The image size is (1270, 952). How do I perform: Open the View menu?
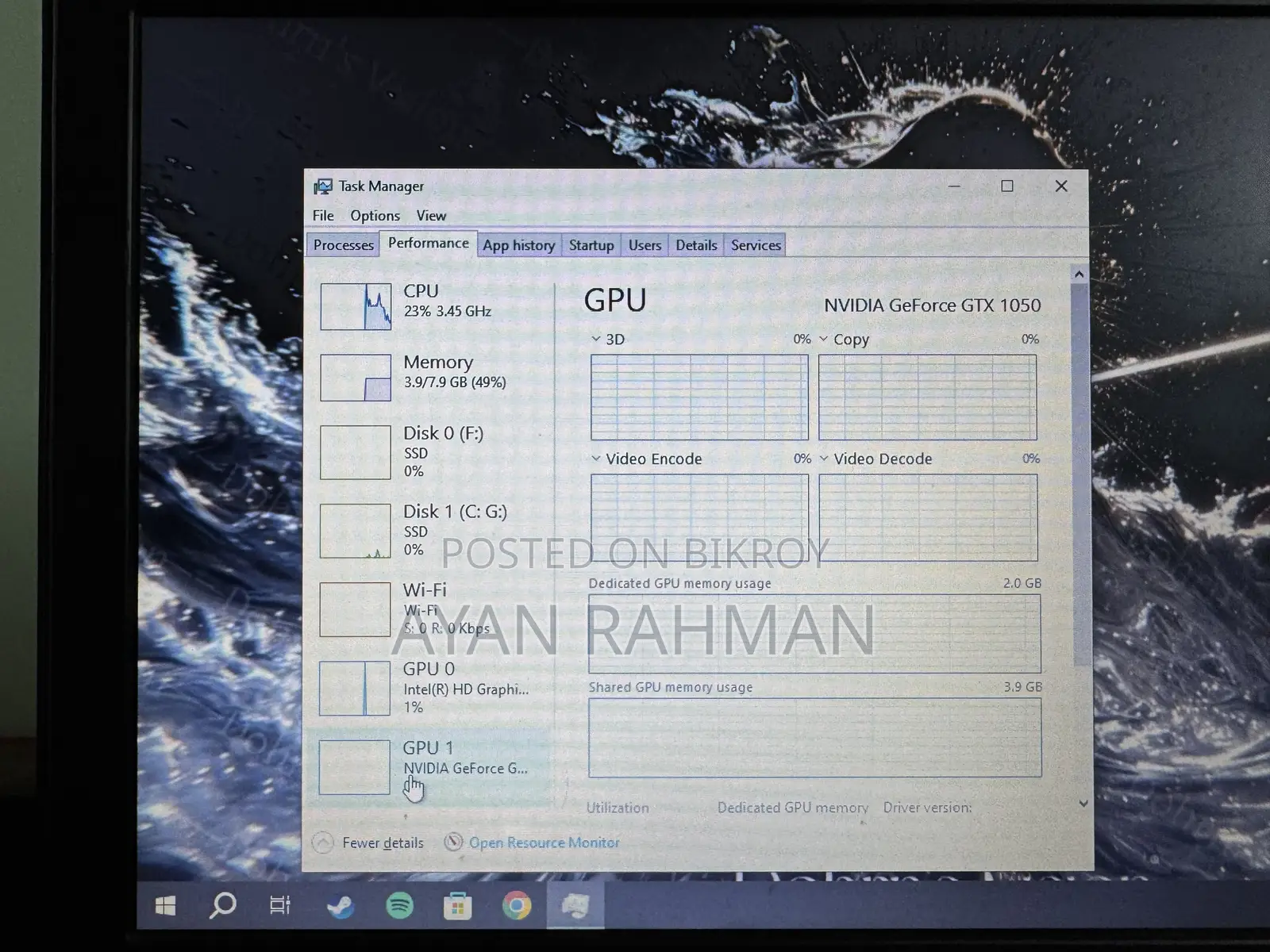point(431,216)
